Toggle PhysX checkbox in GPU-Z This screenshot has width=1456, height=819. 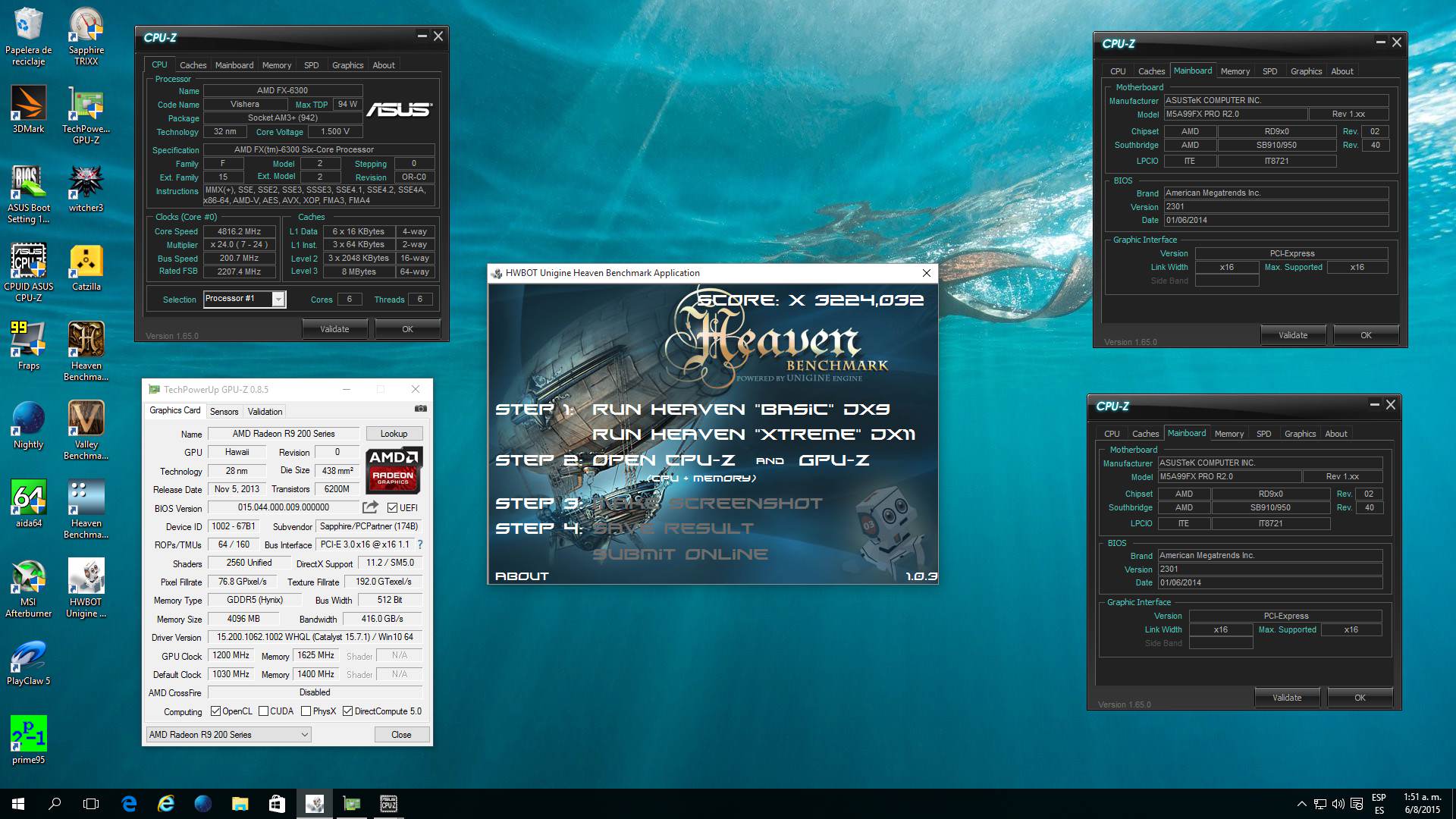click(x=306, y=711)
